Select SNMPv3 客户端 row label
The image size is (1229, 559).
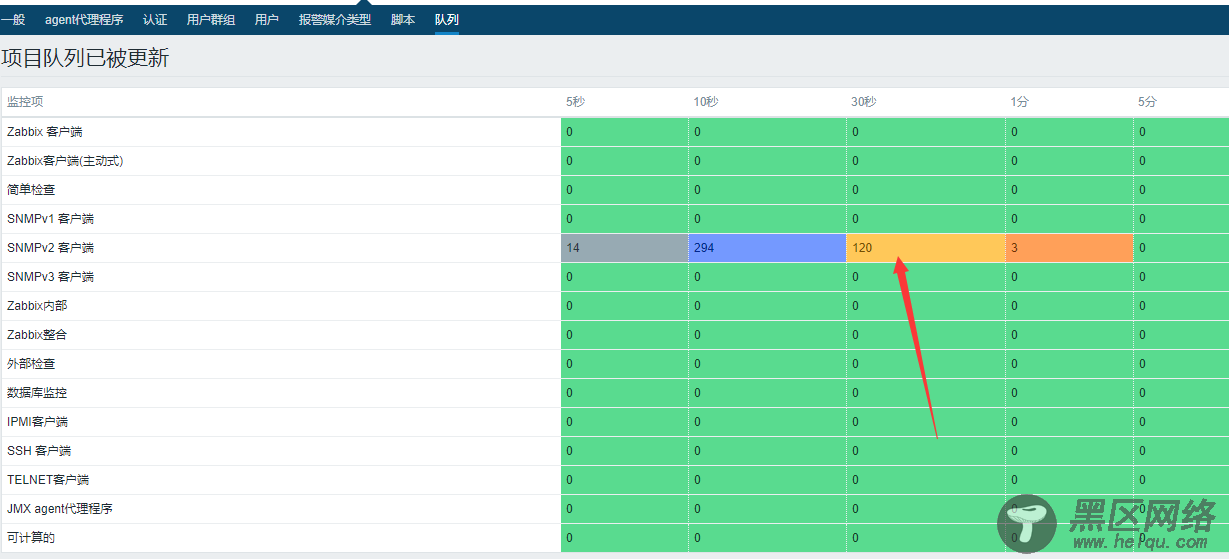[50, 277]
